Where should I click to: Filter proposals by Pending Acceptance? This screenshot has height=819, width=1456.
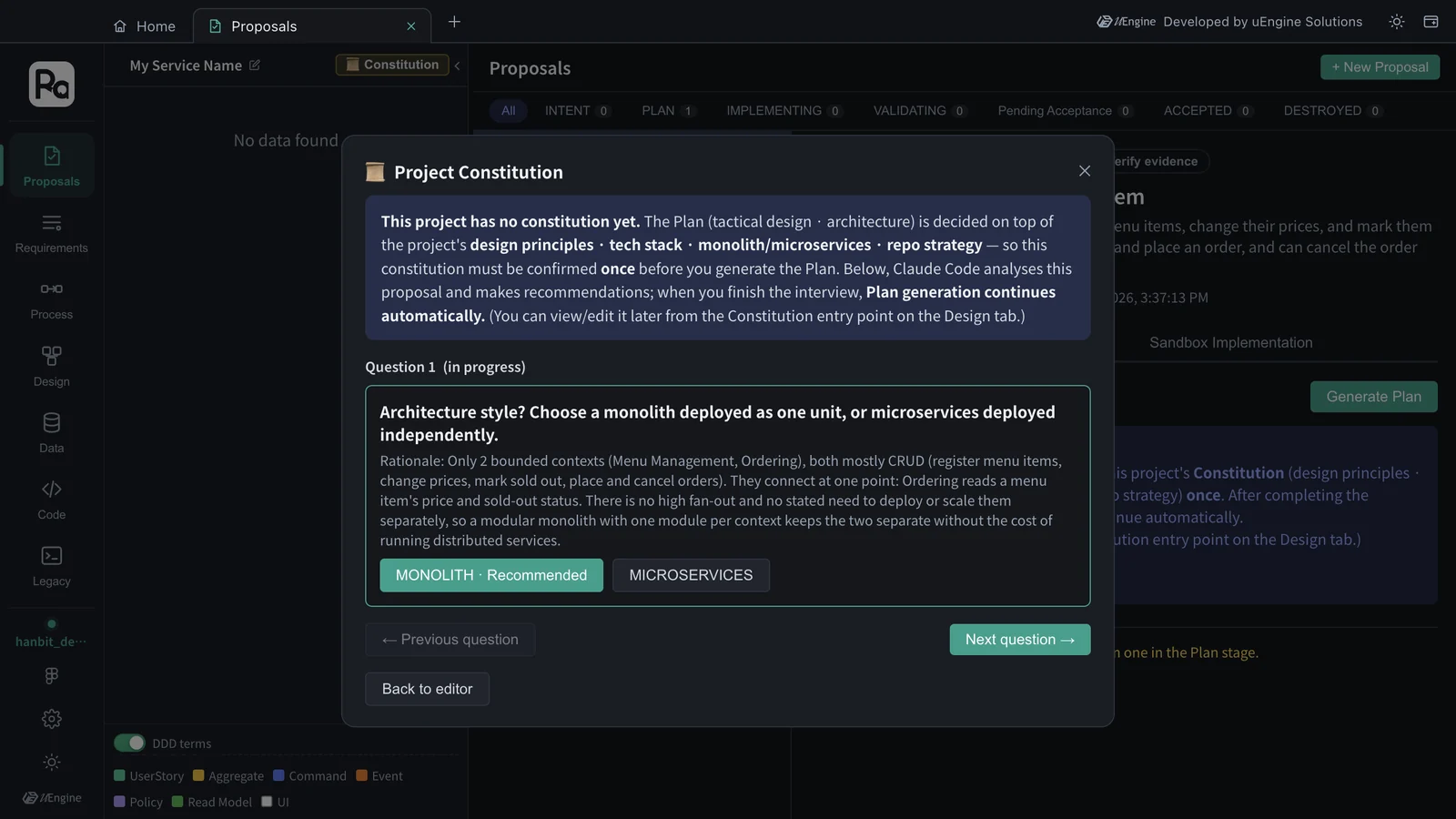pos(1065,111)
